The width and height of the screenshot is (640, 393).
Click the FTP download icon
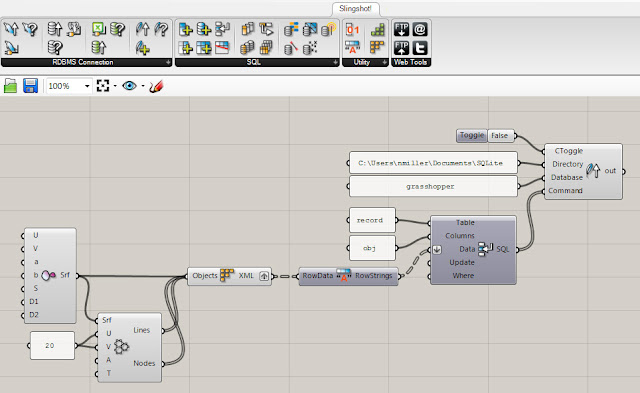(401, 29)
